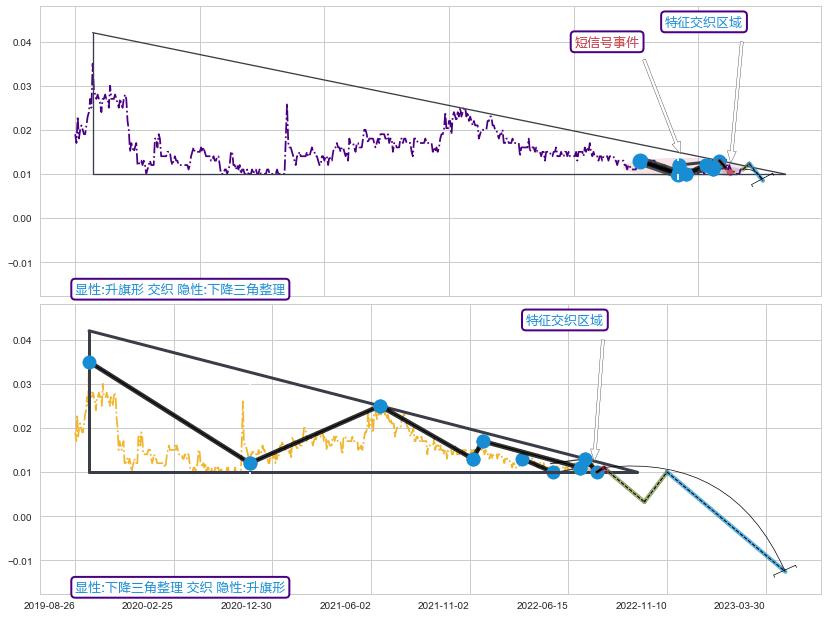Click the 显性:下降三角整理 交织 隐性:升旗形 caption
828x617 pixels.
point(180,587)
